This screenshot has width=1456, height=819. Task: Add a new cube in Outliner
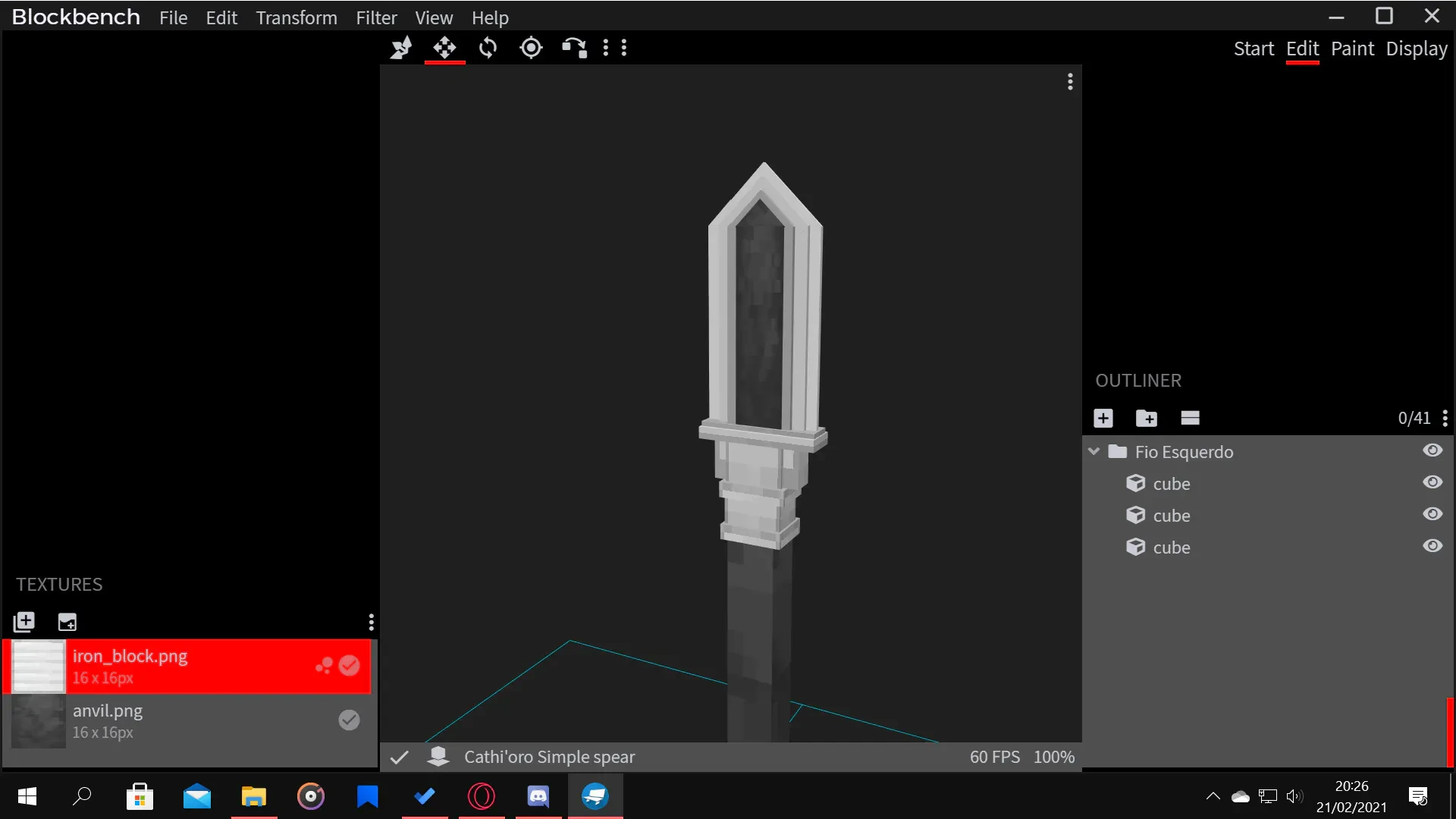[x=1103, y=418]
